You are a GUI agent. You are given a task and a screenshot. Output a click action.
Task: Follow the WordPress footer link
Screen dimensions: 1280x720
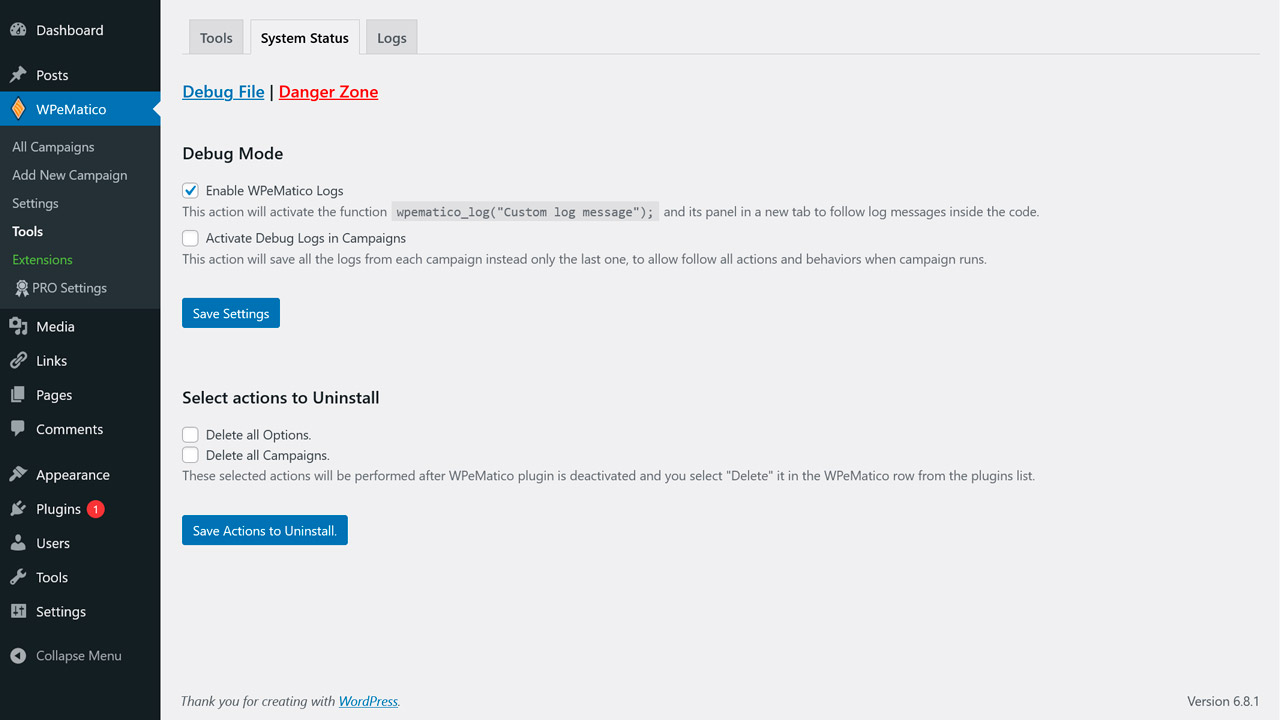point(368,702)
